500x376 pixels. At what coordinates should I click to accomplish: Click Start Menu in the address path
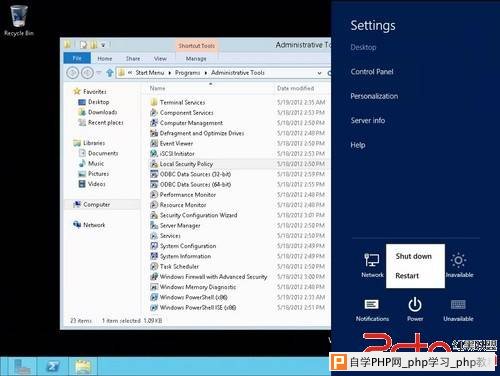(150, 73)
